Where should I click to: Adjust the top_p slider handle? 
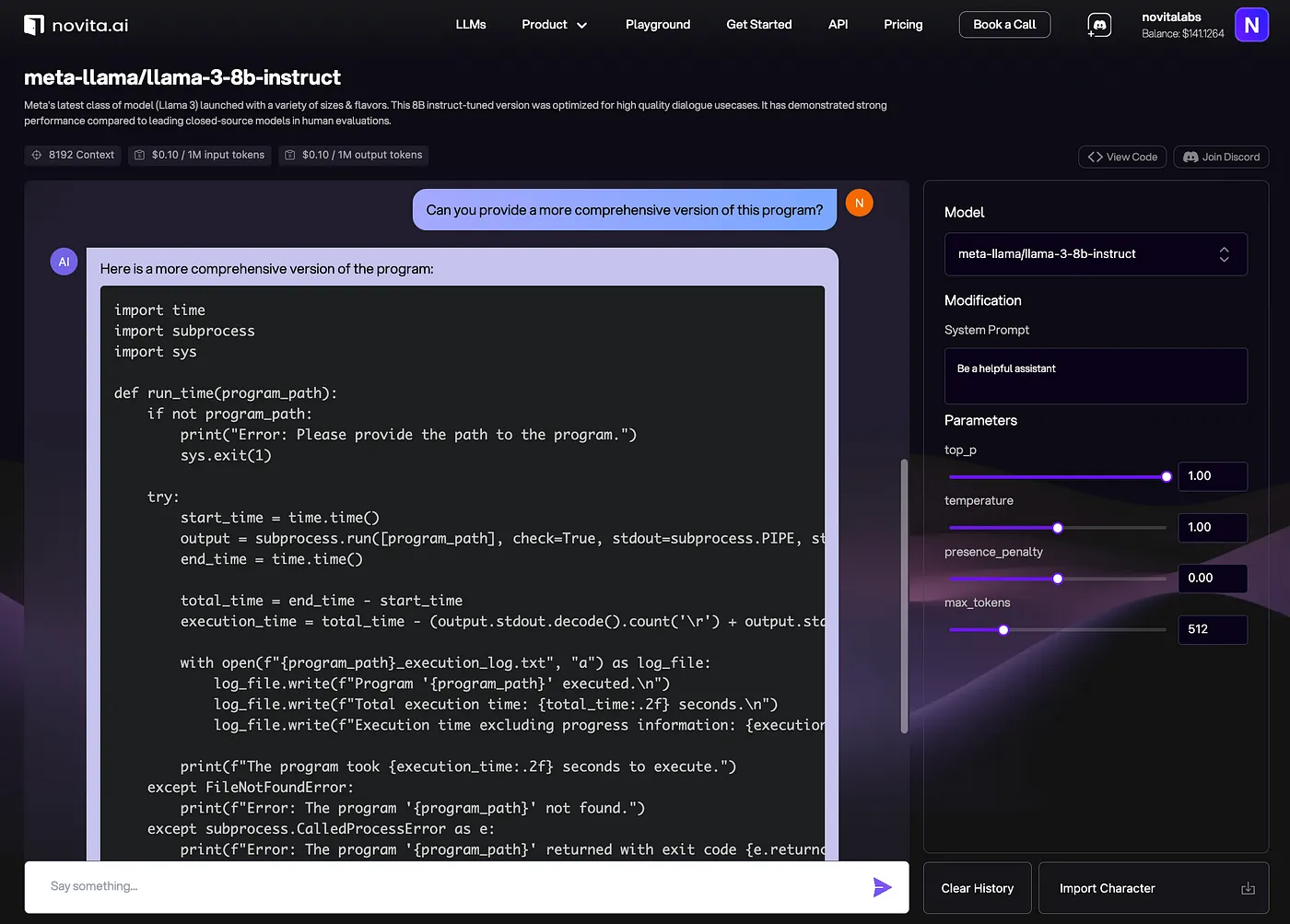[1167, 476]
